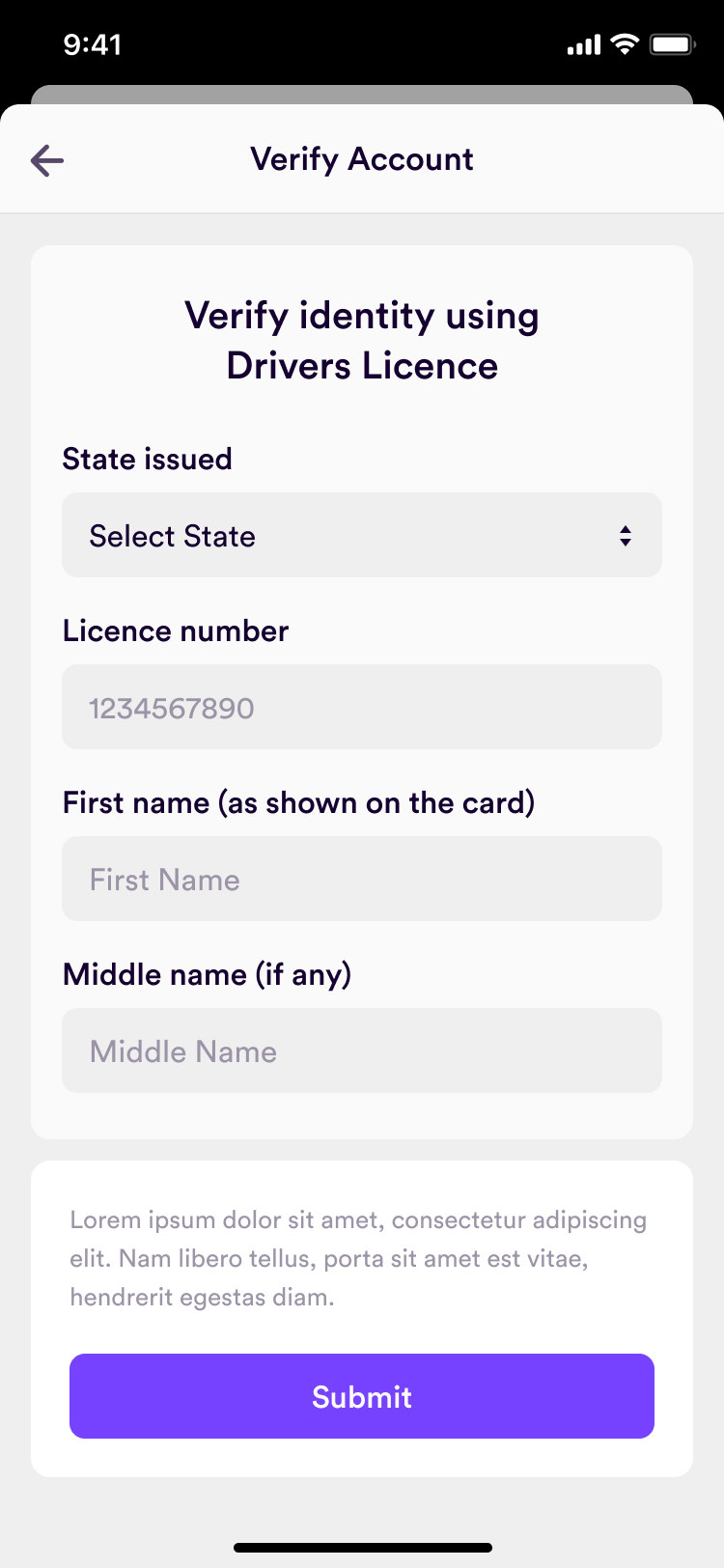Select the Middle Name text field
Viewport: 724px width, 1568px height.
(361, 1051)
